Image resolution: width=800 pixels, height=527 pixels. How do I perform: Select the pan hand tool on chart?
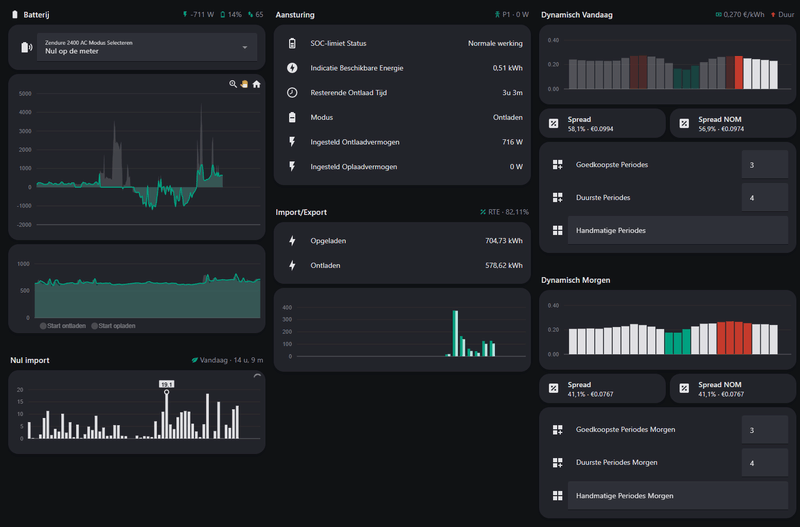click(x=244, y=85)
